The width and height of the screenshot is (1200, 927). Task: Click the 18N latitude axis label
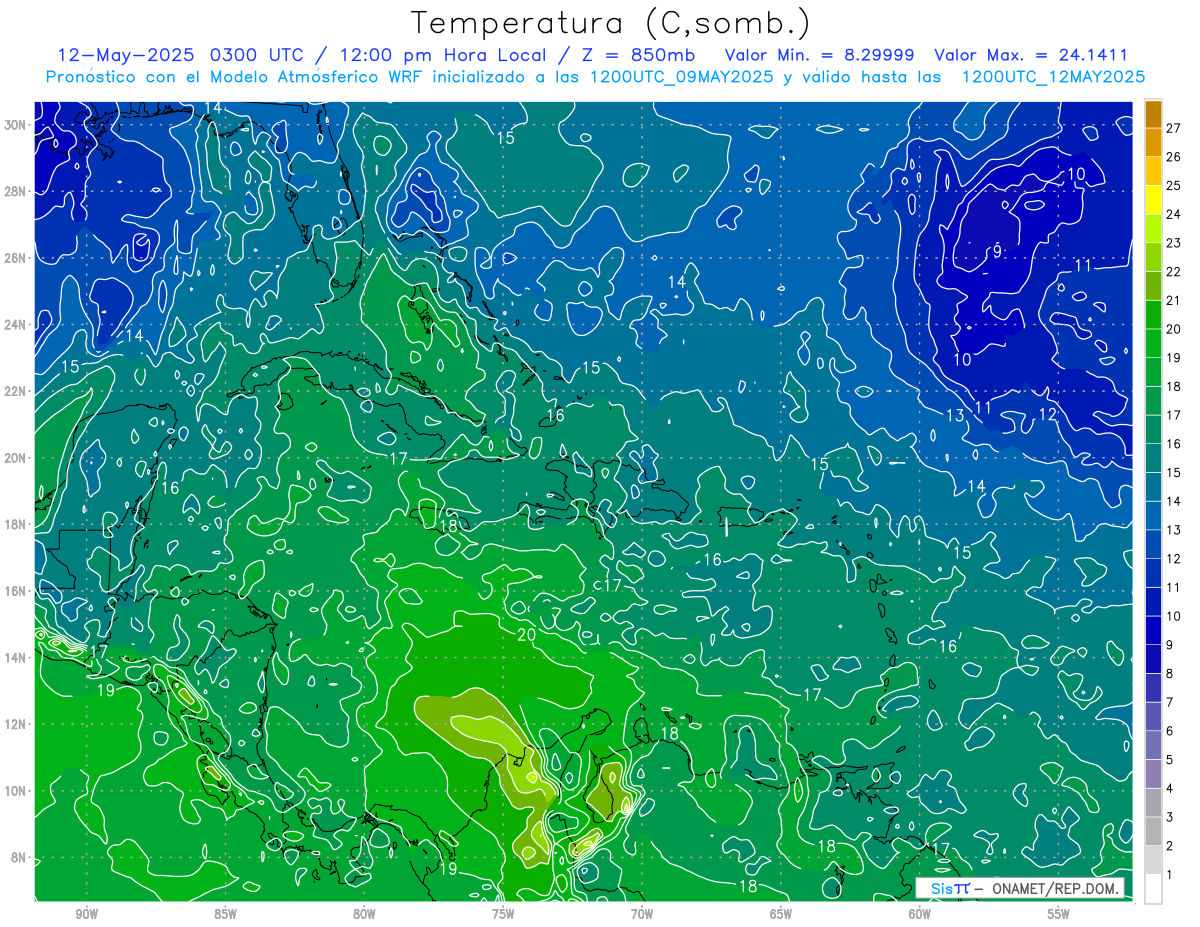click(16, 524)
